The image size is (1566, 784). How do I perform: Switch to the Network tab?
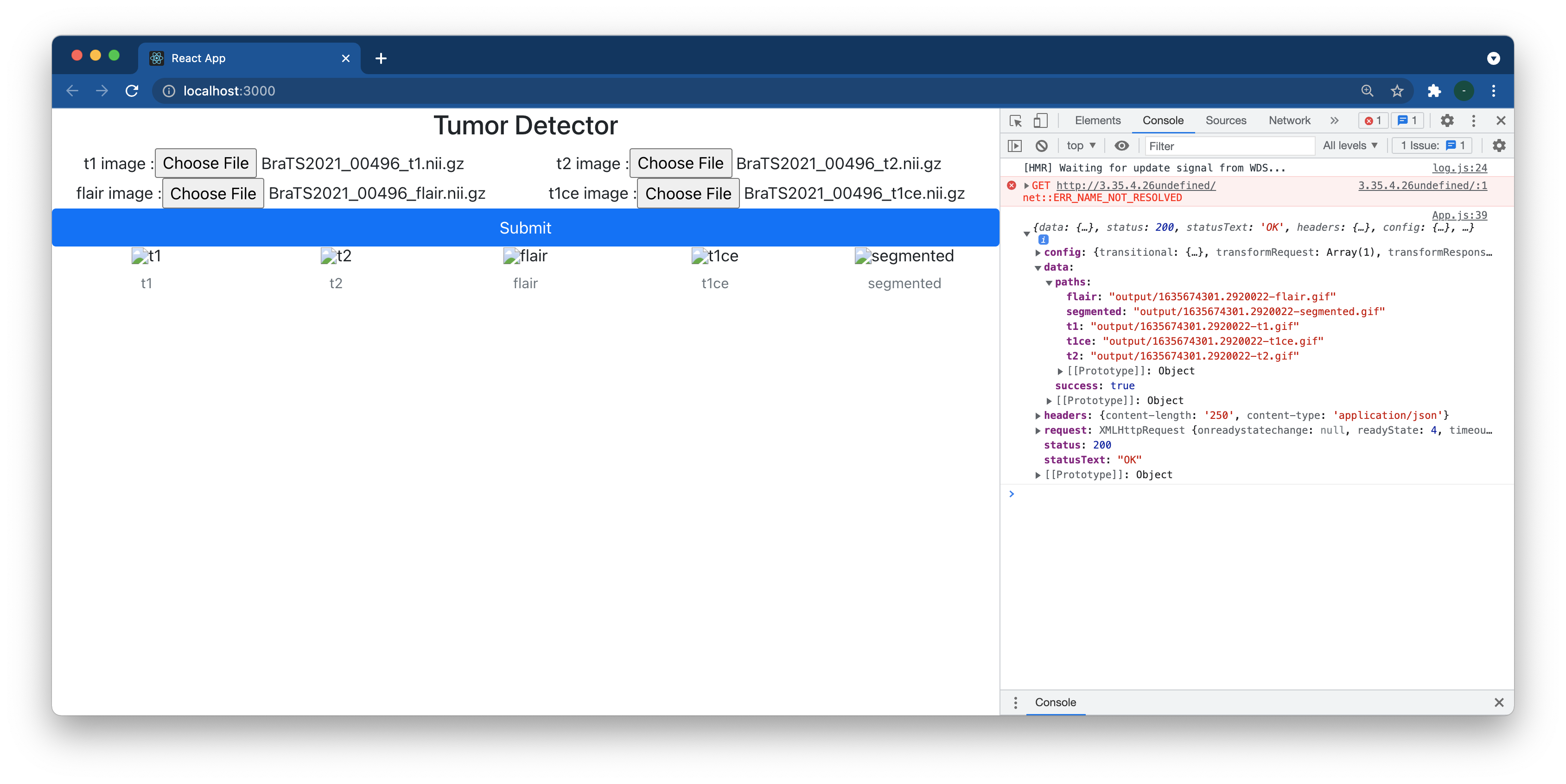pyautogui.click(x=1289, y=120)
